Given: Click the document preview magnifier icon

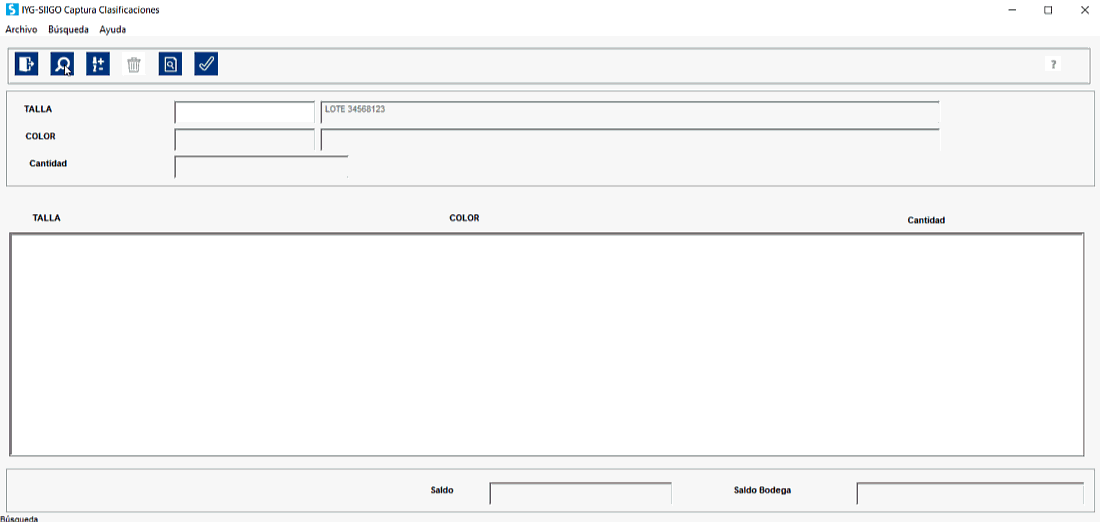Looking at the screenshot, I should 170,65.
